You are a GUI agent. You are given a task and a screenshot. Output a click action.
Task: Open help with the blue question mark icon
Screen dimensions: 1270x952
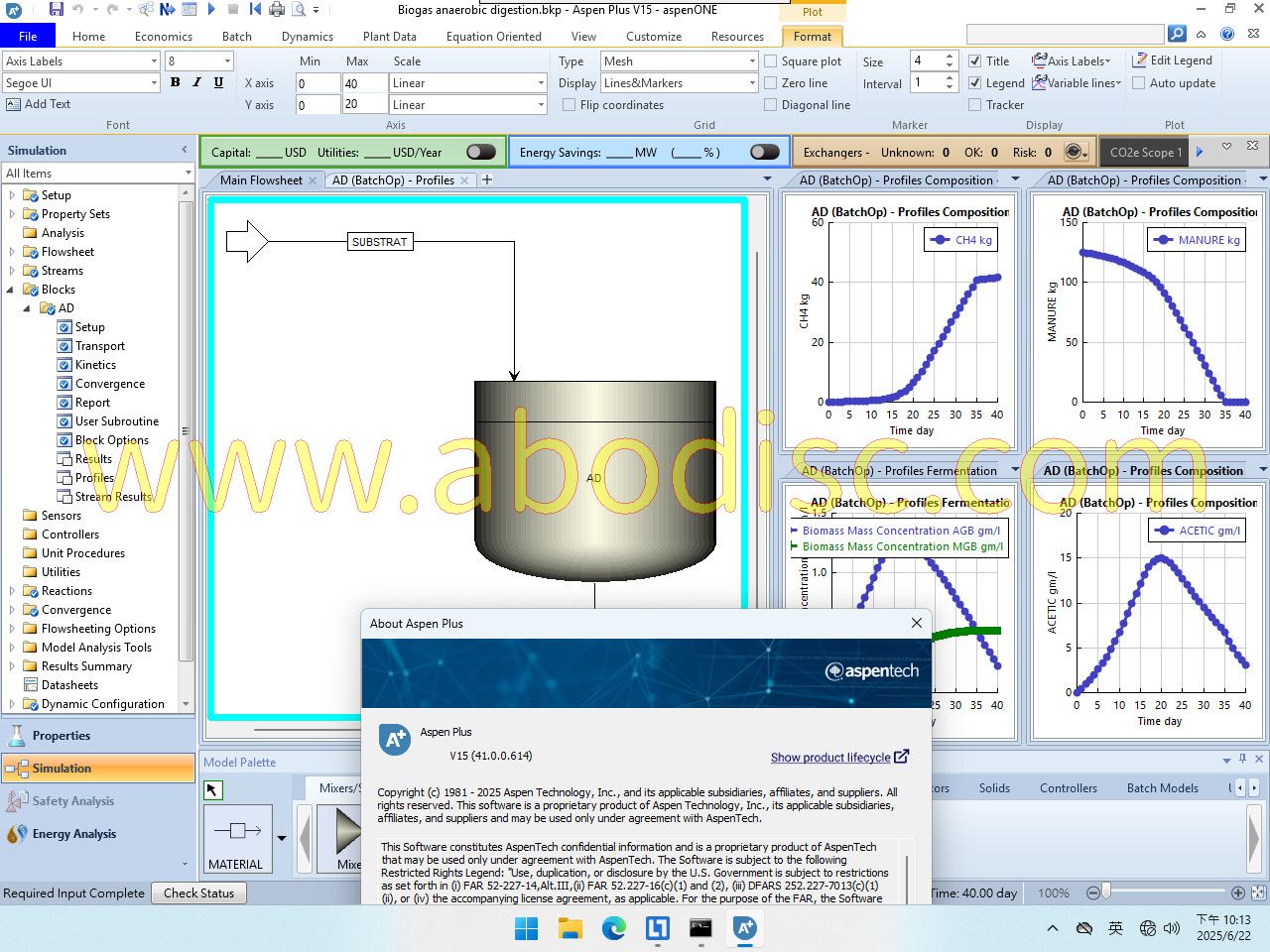[1227, 34]
